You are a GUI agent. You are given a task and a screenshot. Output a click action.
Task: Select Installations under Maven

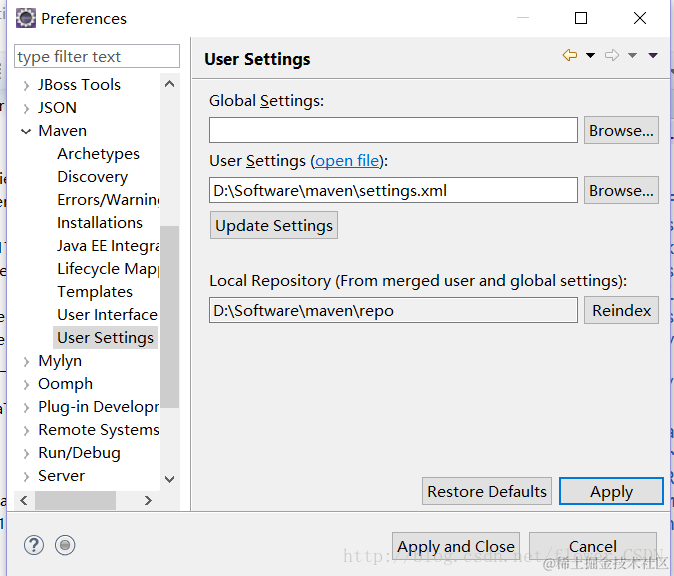(100, 223)
